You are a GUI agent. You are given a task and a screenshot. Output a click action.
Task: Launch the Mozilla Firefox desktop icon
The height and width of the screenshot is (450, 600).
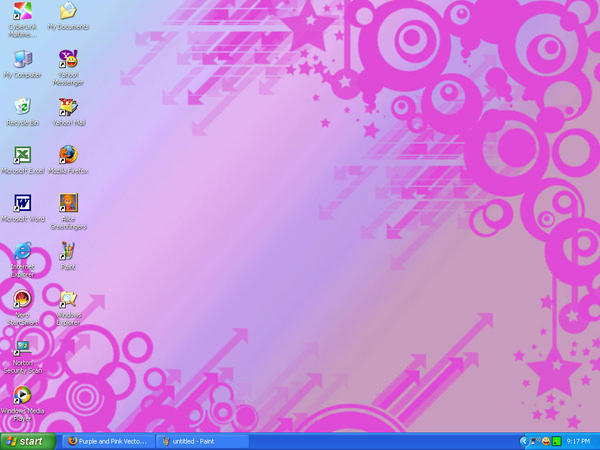pos(68,155)
